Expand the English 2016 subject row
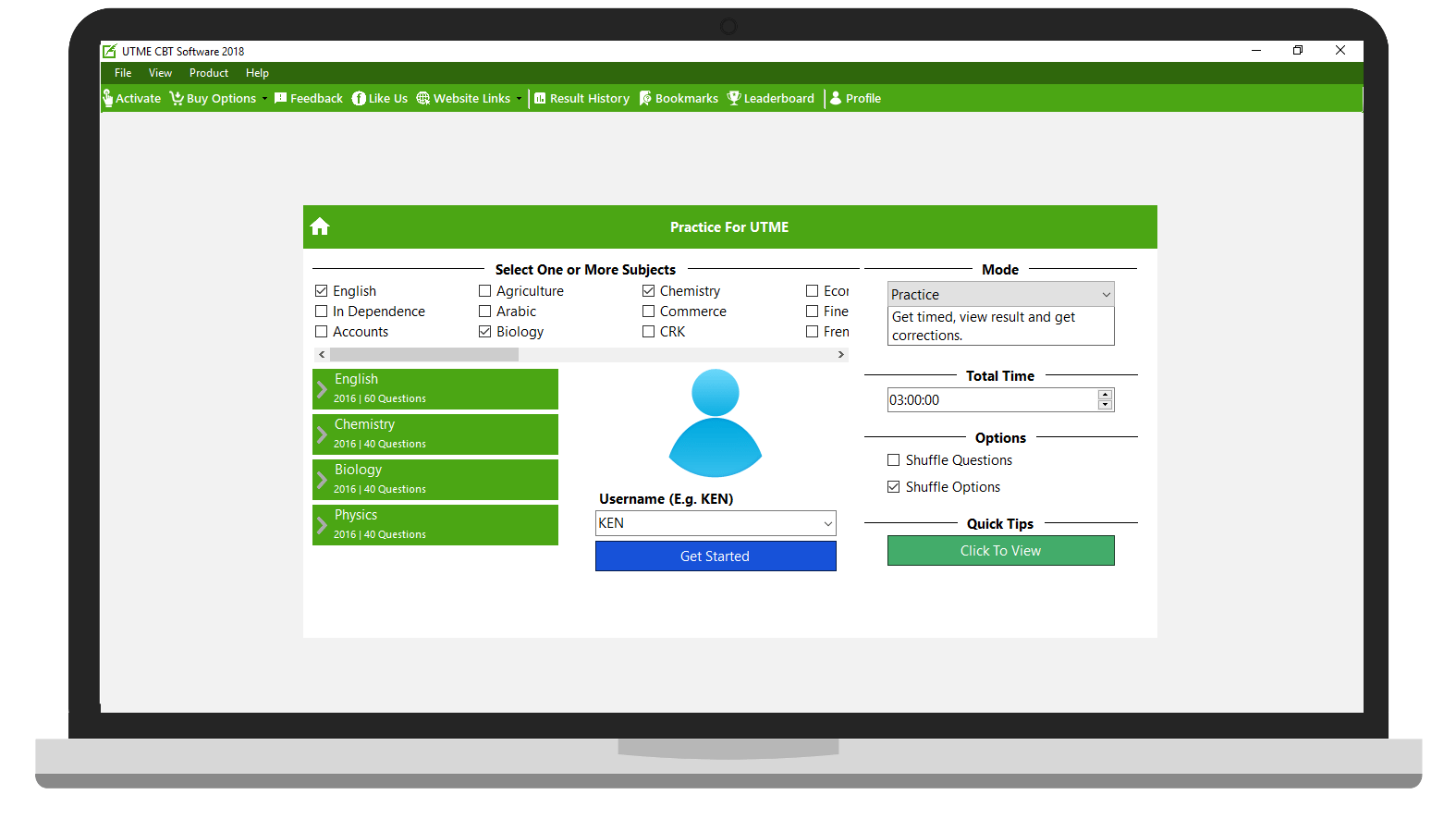Viewport: 1456px width, 819px height. tap(435, 389)
